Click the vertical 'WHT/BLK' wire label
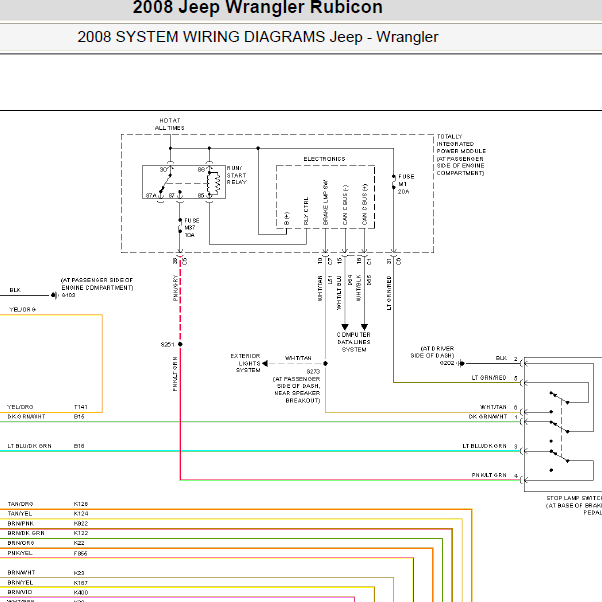The width and height of the screenshot is (602, 602). coord(359,288)
